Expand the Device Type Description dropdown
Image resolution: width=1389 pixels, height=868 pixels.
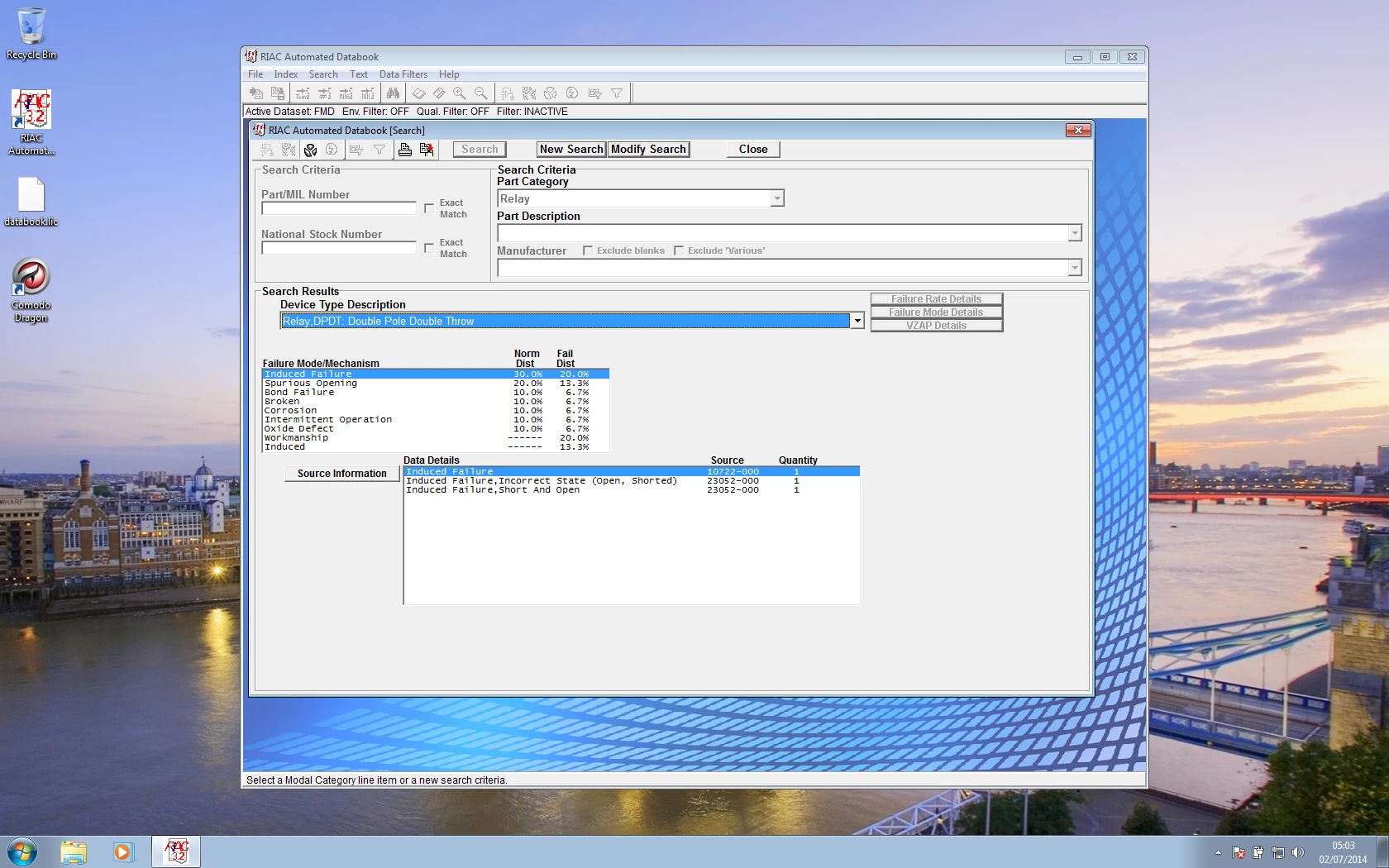pos(857,321)
